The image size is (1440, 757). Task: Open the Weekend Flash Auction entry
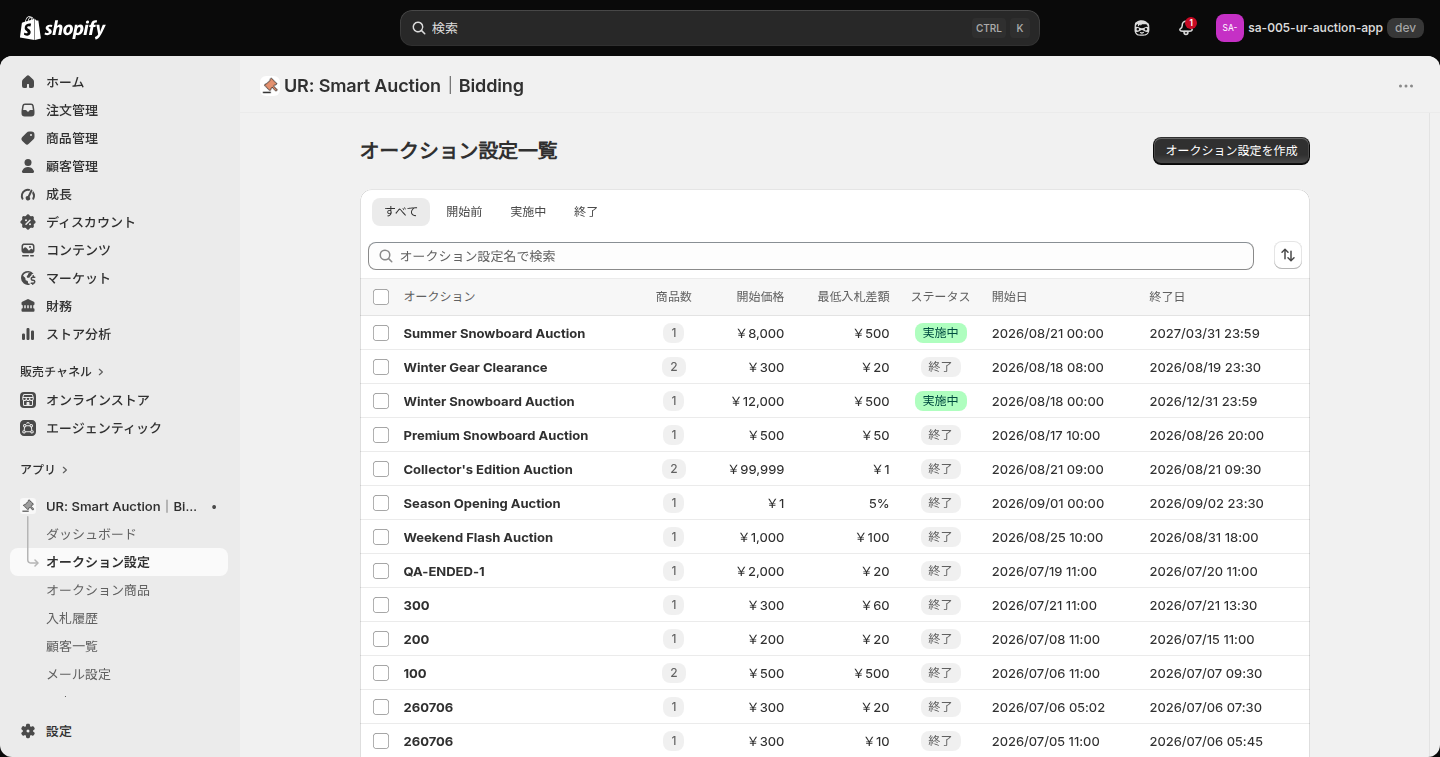(478, 537)
